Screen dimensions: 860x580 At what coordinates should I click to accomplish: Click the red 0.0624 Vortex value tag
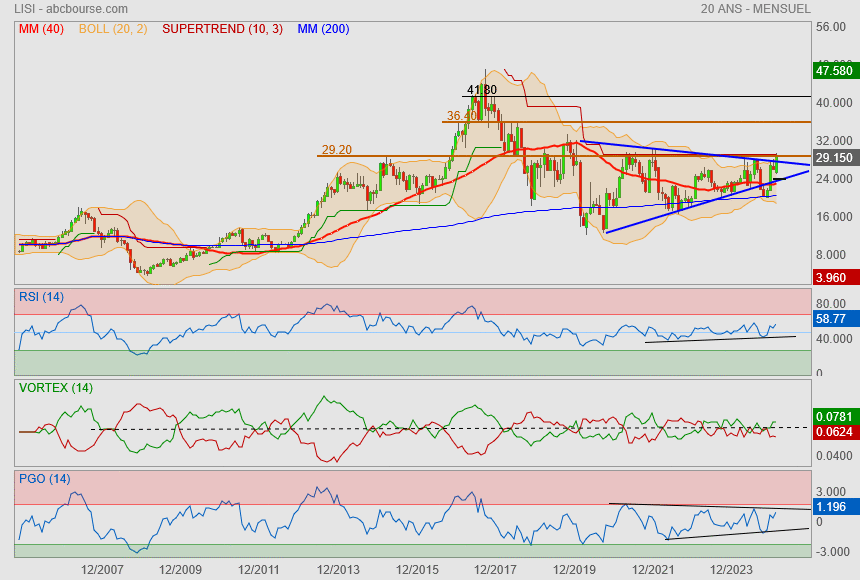[x=834, y=432]
